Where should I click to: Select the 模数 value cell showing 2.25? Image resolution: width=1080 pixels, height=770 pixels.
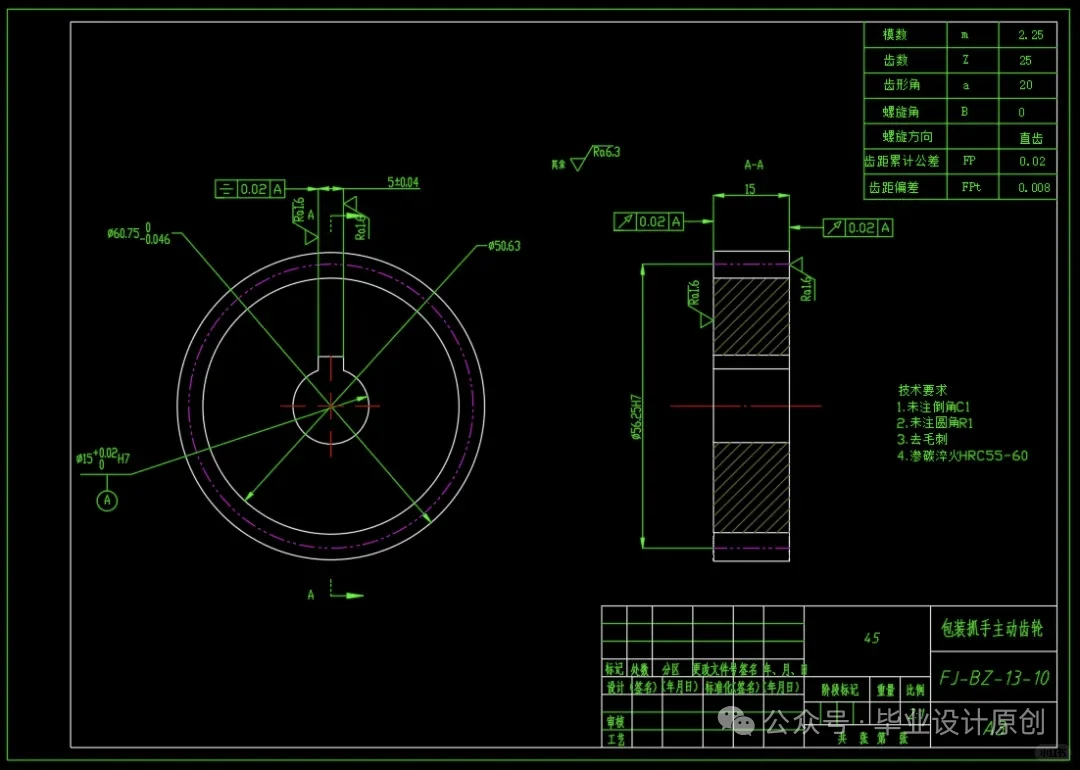click(x=1028, y=34)
